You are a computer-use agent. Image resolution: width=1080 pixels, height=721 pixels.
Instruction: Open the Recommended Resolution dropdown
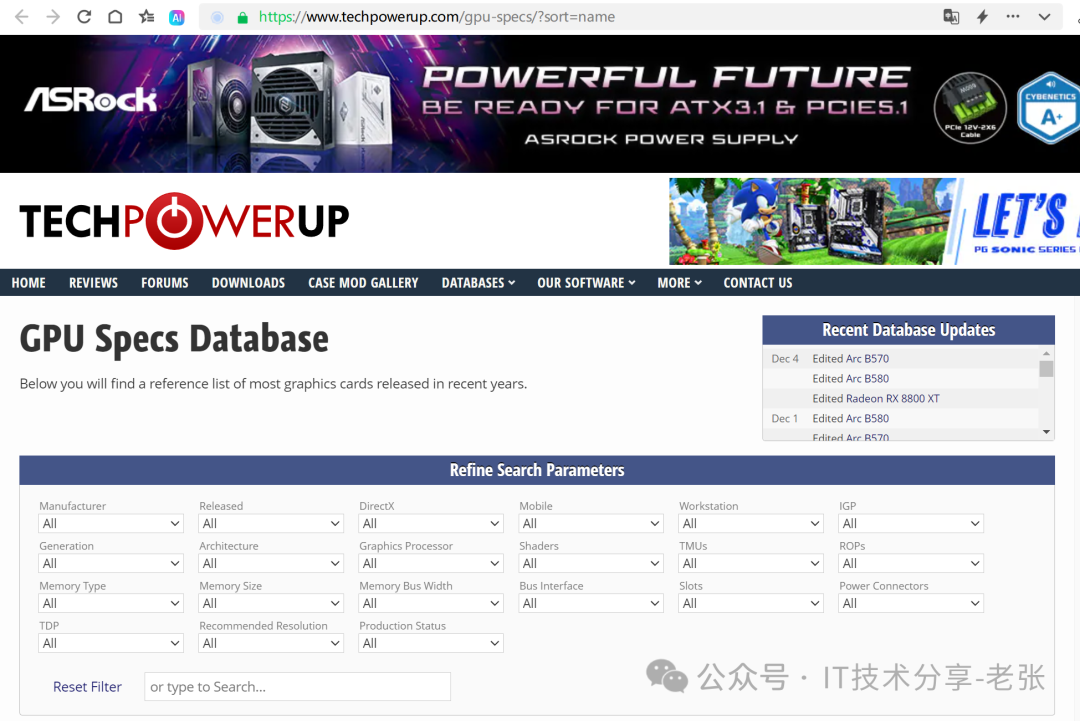pyautogui.click(x=271, y=643)
